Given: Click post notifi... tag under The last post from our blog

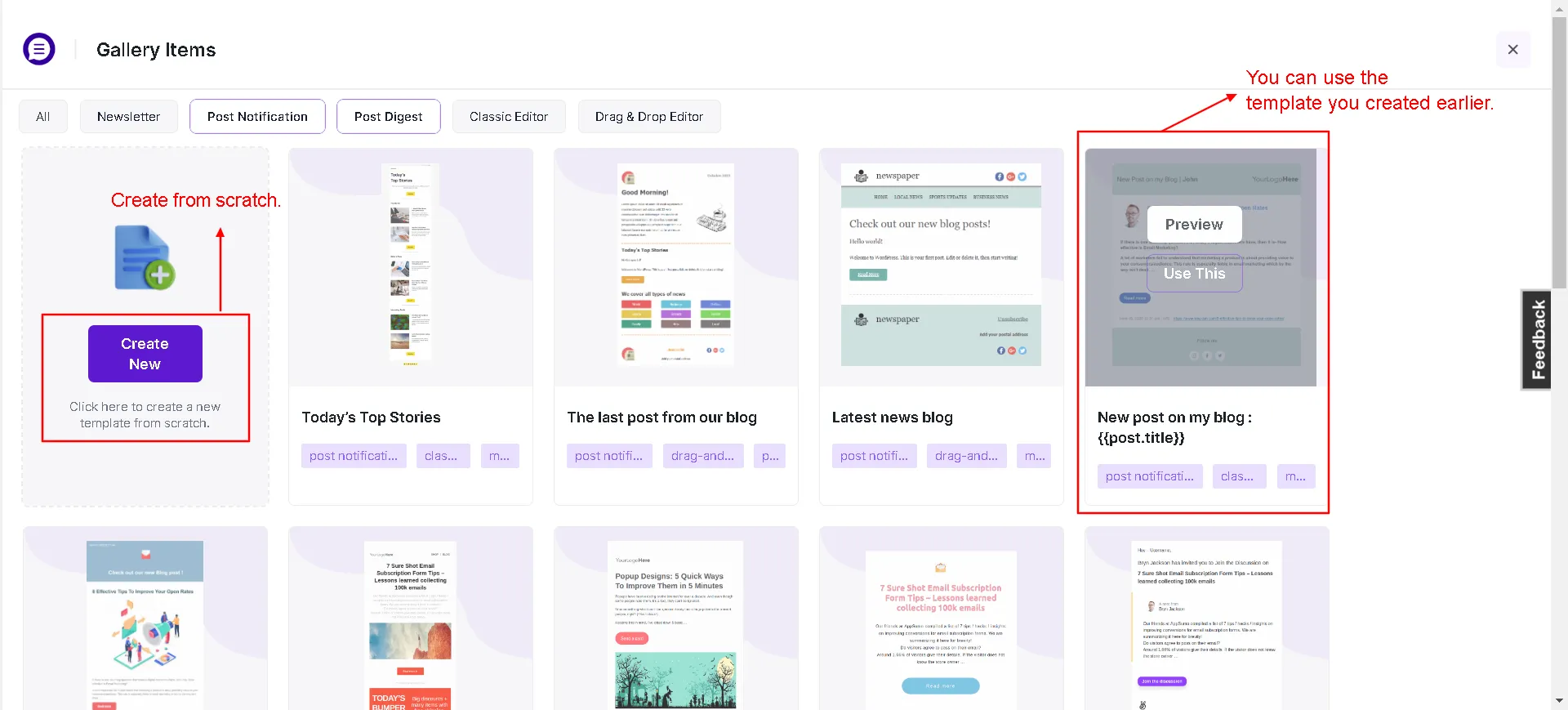Looking at the screenshot, I should click(609, 456).
